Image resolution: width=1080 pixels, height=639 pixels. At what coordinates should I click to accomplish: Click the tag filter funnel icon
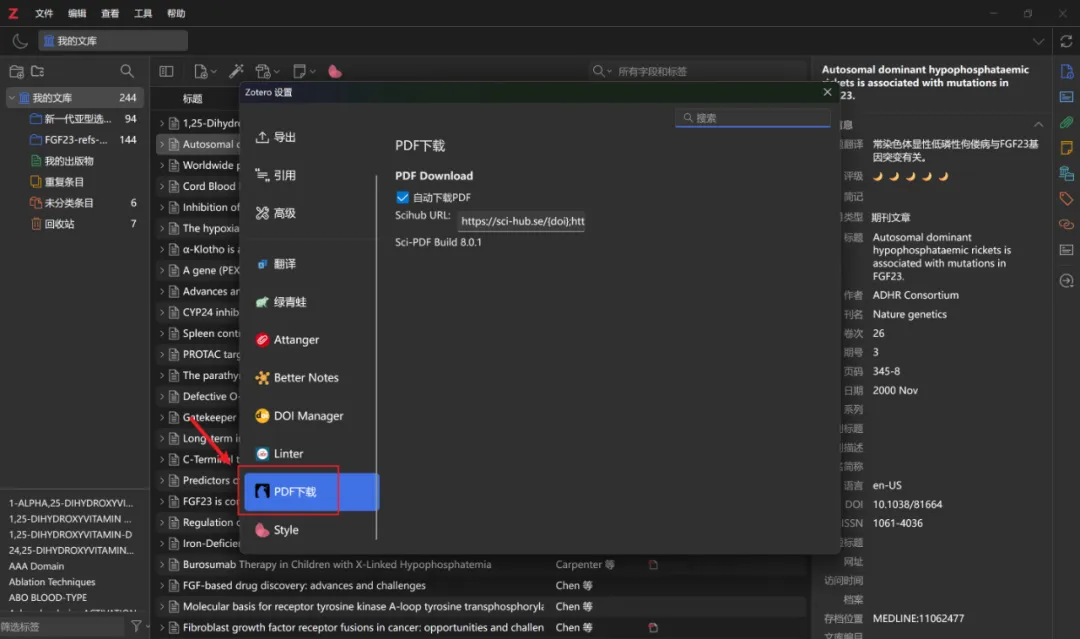pos(136,626)
